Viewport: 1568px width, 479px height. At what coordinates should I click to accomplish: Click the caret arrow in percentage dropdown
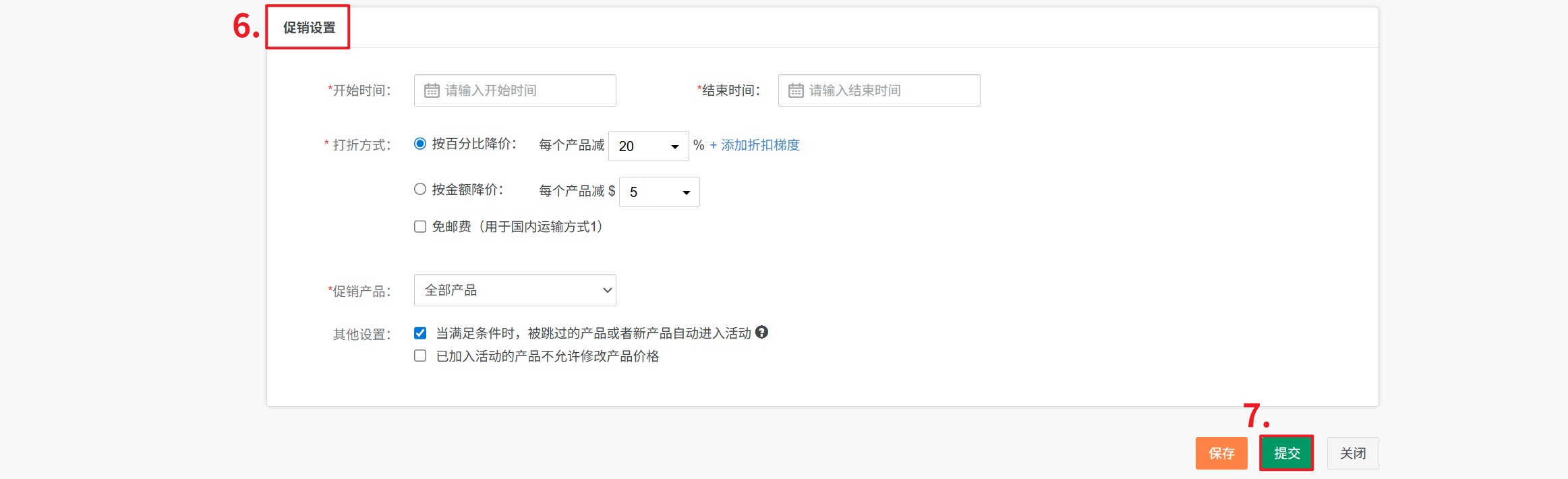(x=674, y=146)
